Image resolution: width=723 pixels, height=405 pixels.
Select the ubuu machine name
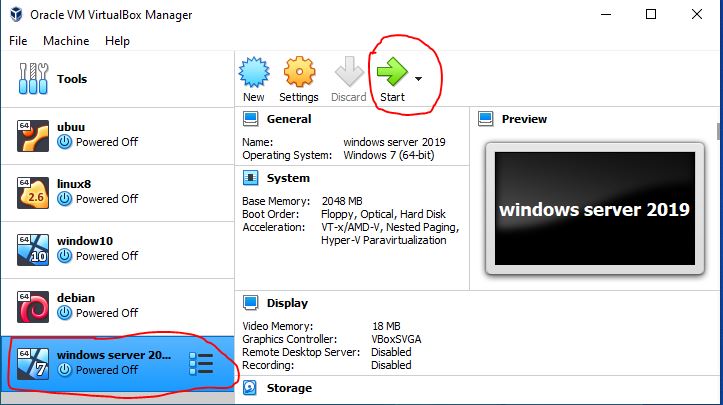[71, 127]
